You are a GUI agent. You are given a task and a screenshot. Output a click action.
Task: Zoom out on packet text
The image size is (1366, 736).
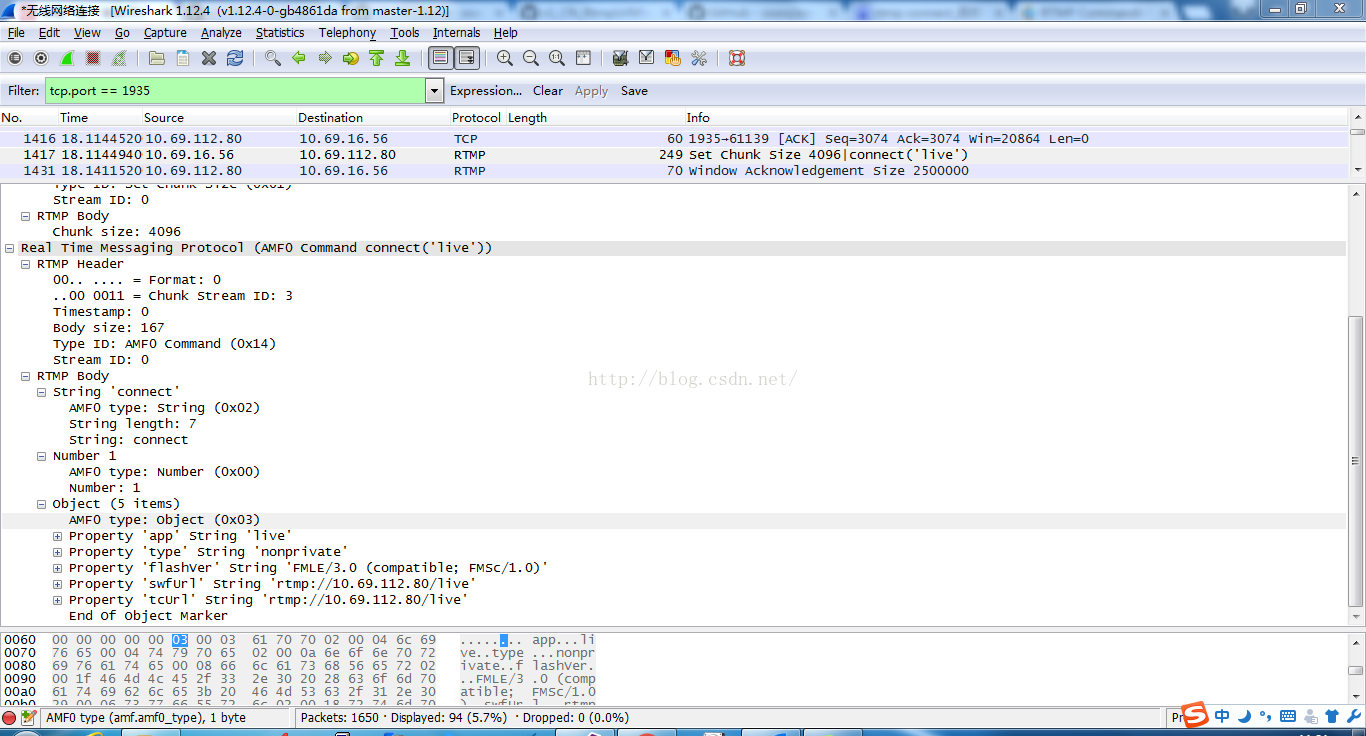[x=530, y=58]
